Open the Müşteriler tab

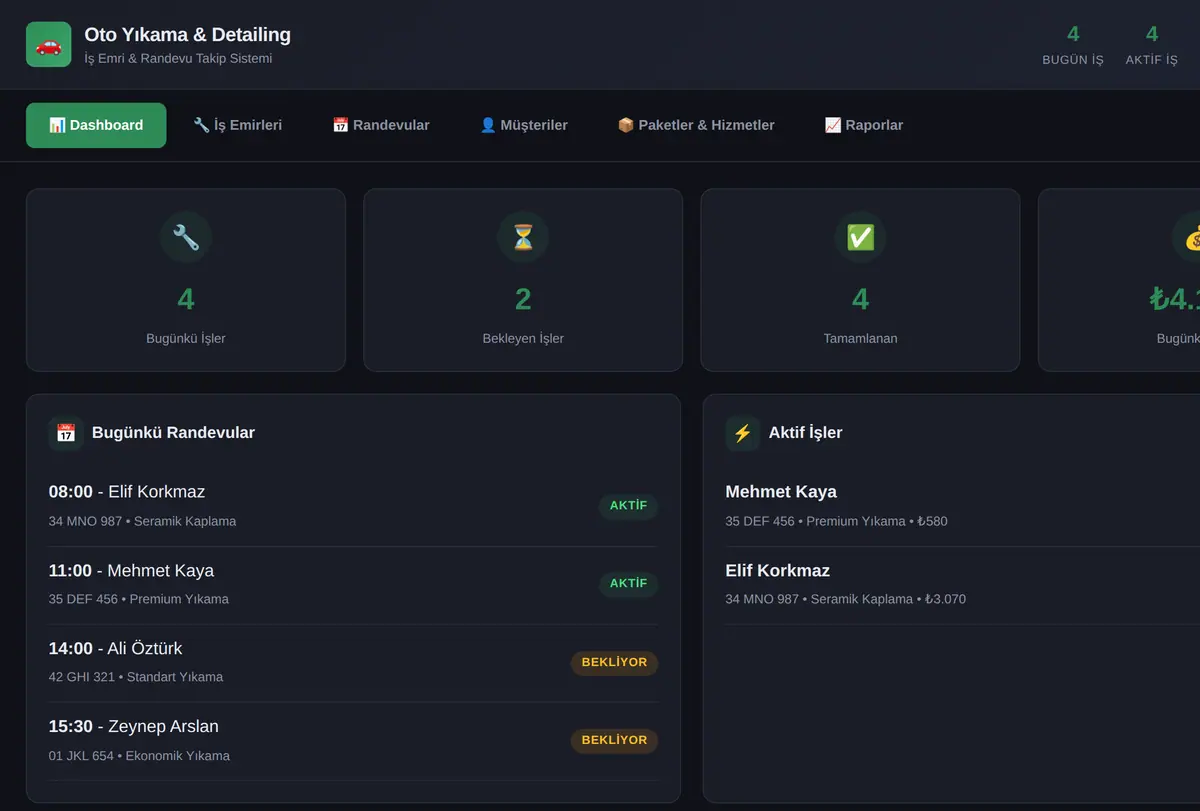point(524,125)
